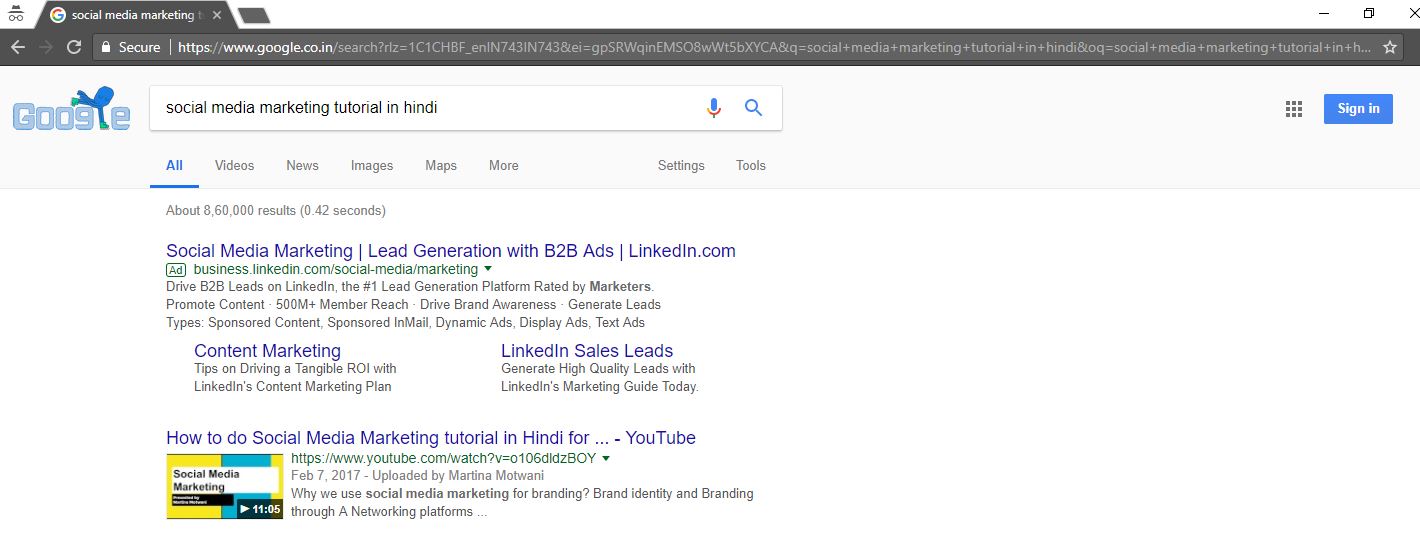Switch to the Images results tab
Viewport: 1420px width, 543px height.
pos(371,166)
